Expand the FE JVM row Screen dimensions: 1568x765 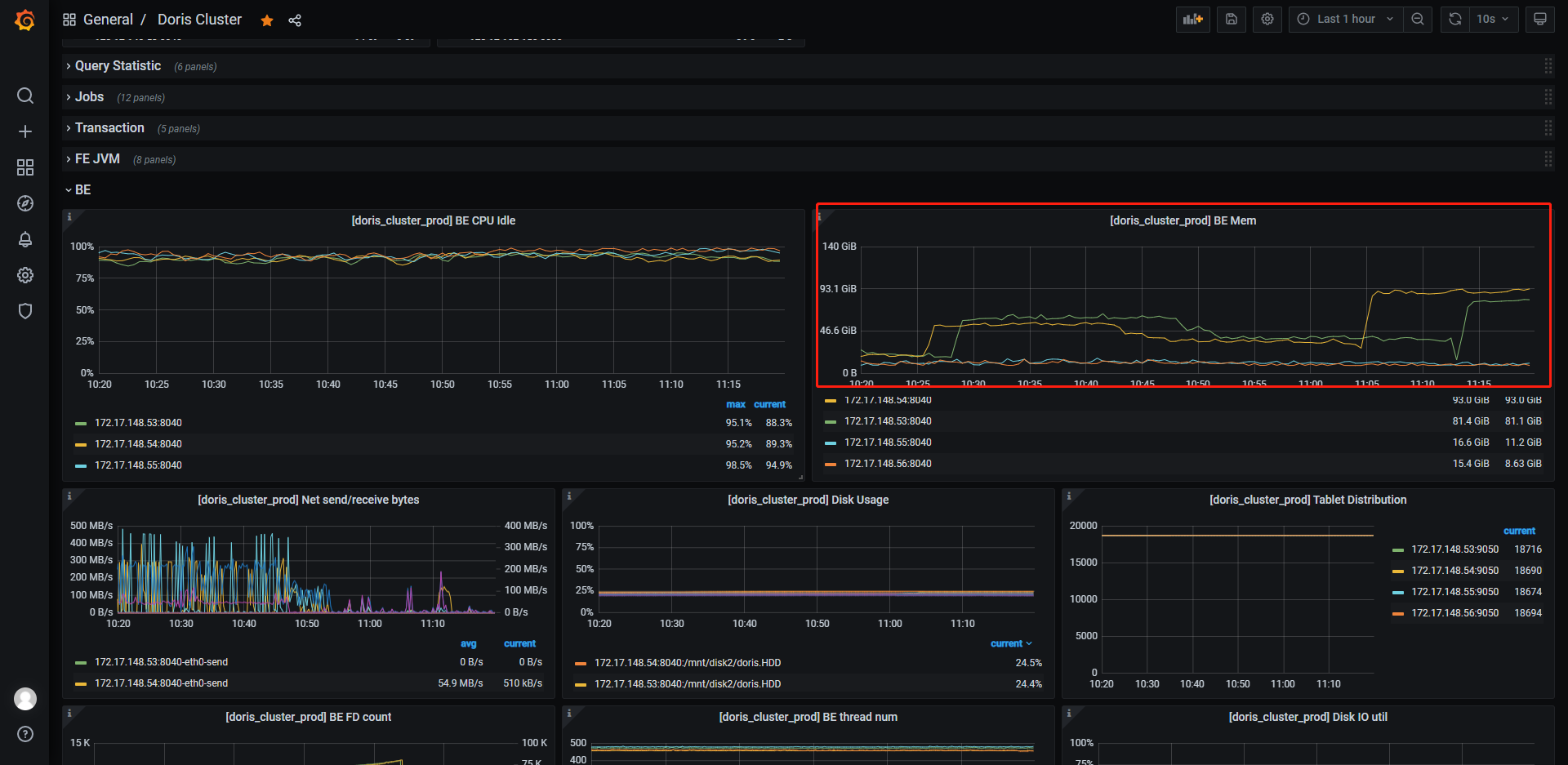97,159
